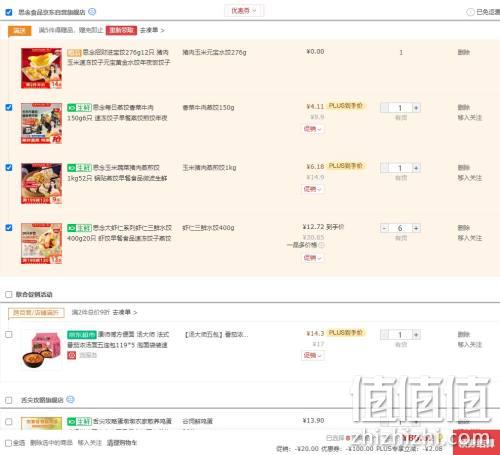The width and height of the screenshot is (500, 455).
Task: Open customer service chat for 思念食品 store
Action: pyautogui.click(x=92, y=12)
